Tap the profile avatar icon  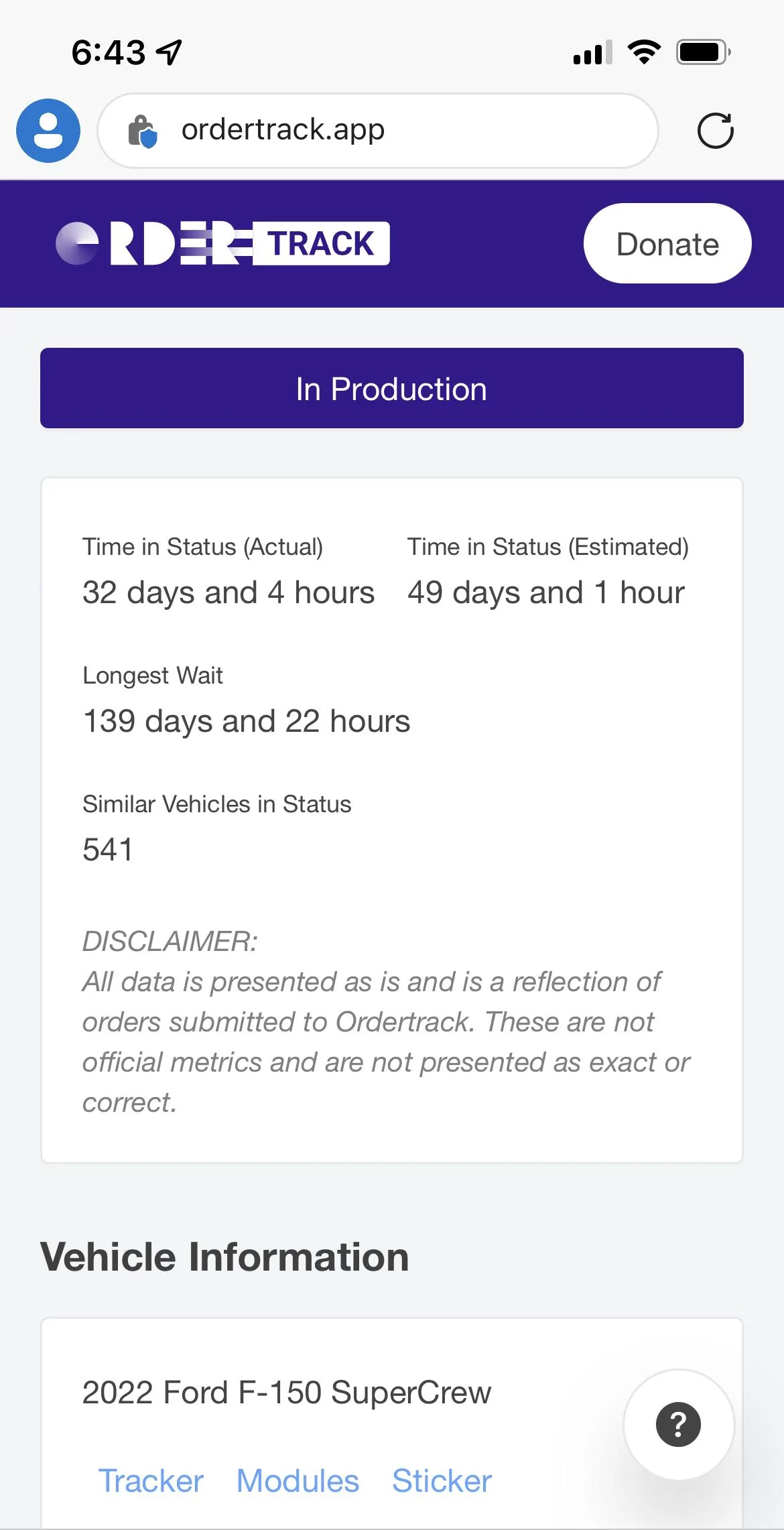[48, 131]
